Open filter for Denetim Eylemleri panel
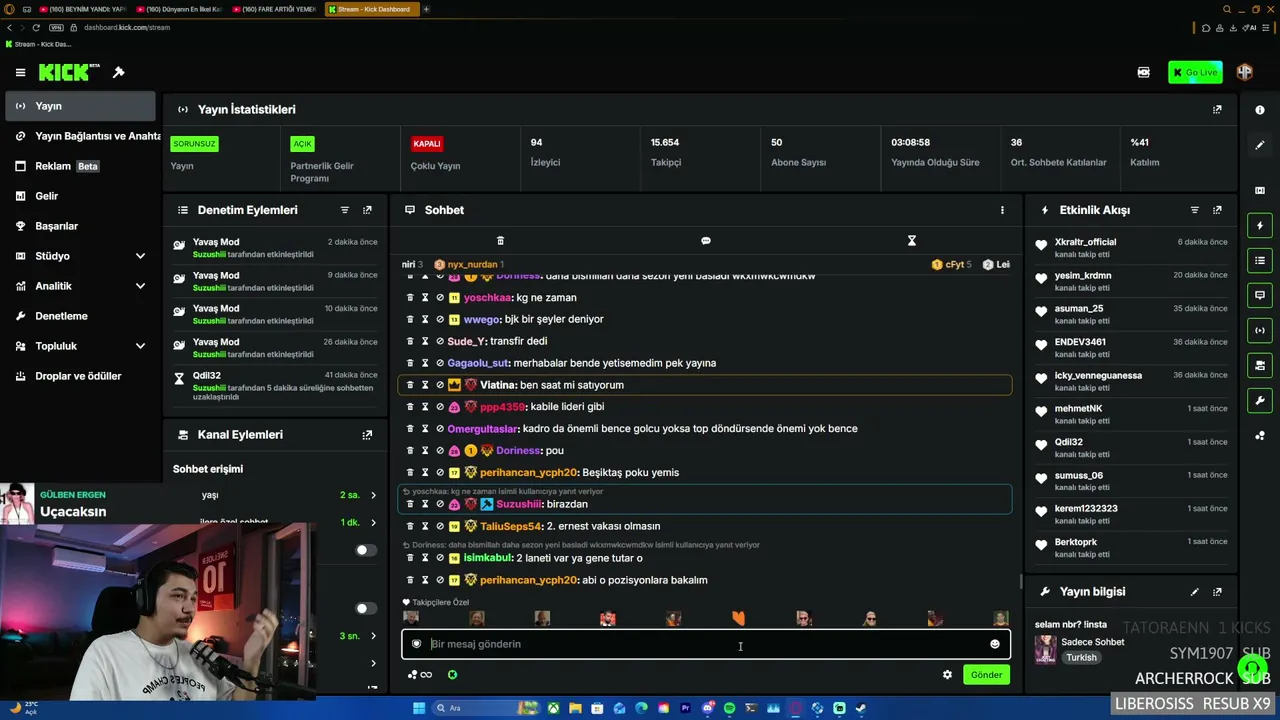1280x720 pixels. pyautogui.click(x=345, y=210)
